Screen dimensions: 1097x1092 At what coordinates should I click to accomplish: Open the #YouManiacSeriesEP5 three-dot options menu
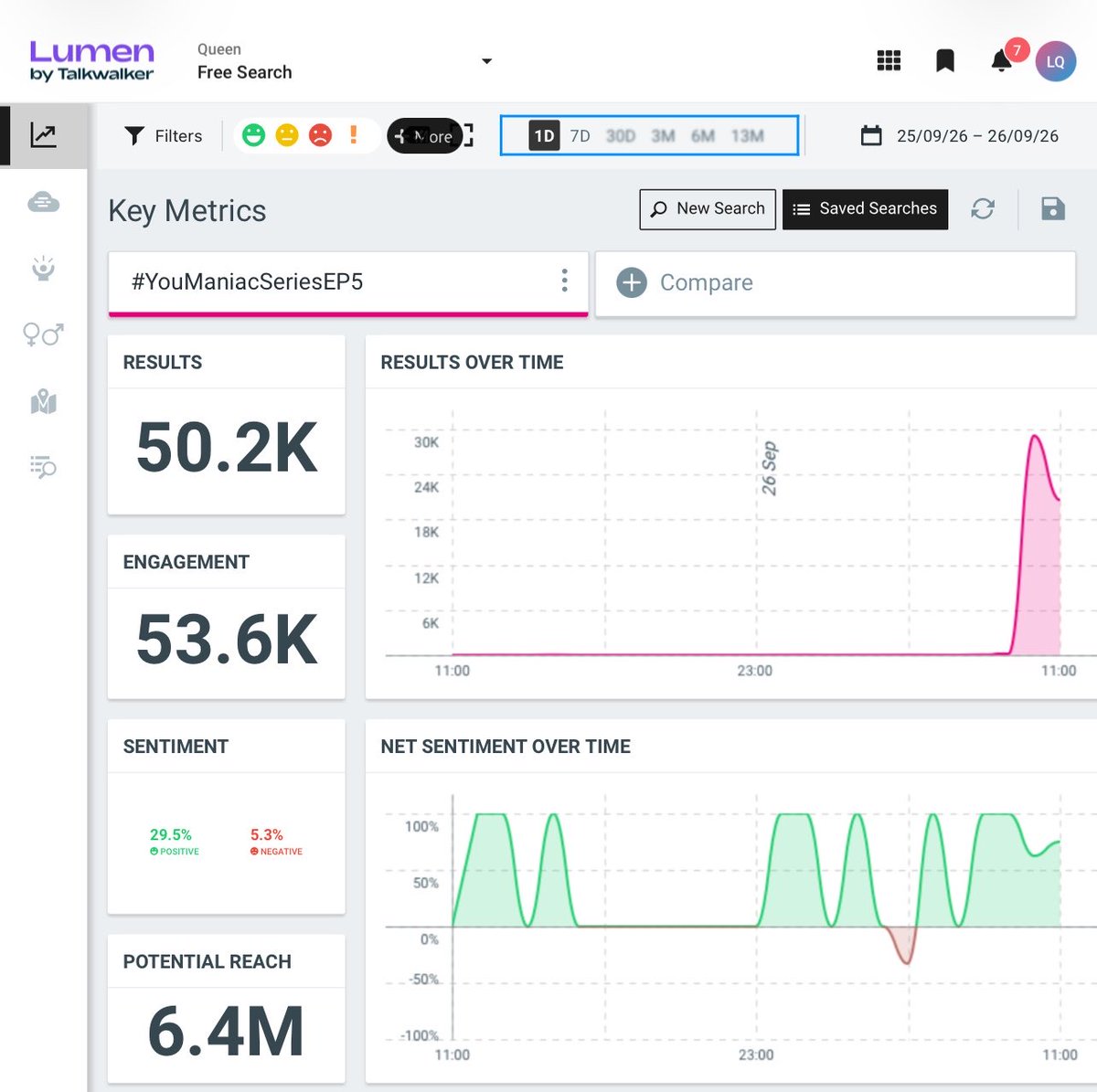564,281
